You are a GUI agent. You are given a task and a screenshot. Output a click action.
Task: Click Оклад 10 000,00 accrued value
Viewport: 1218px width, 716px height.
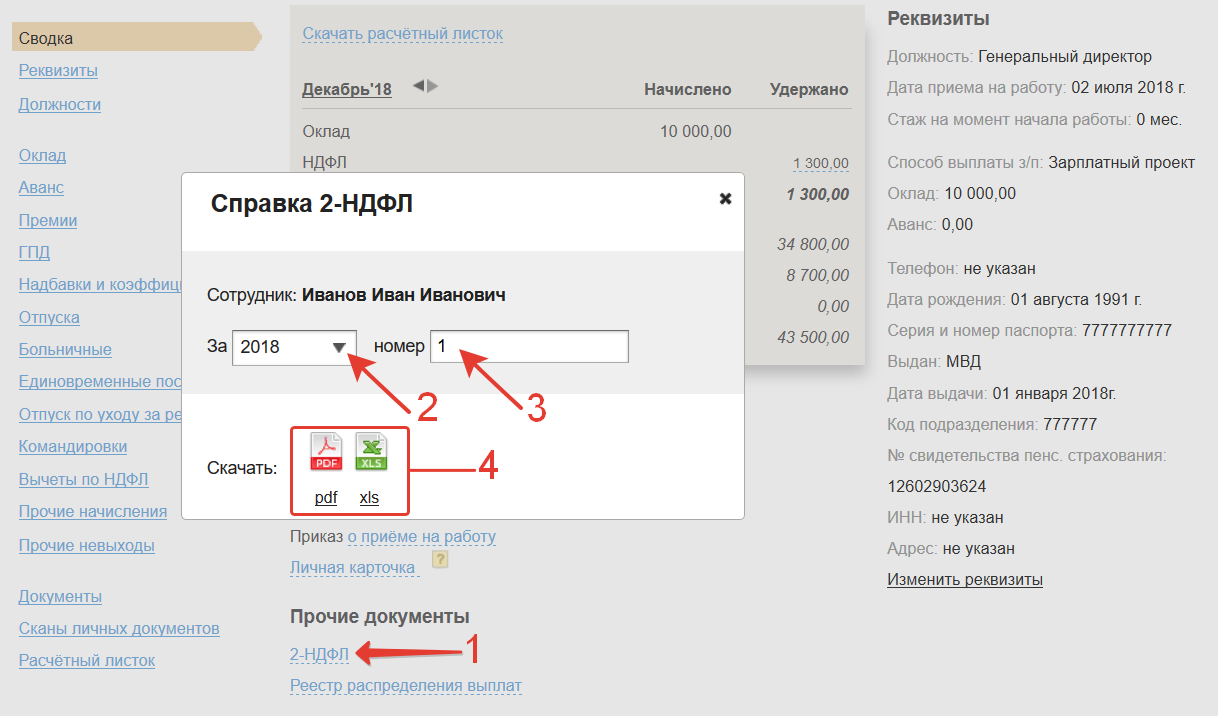click(696, 131)
